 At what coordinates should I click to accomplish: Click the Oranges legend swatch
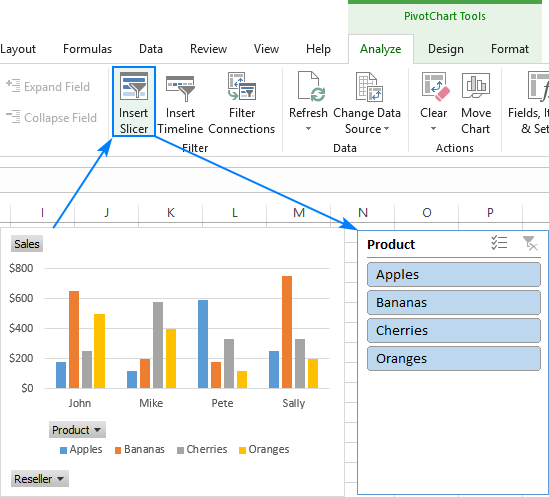(242, 450)
